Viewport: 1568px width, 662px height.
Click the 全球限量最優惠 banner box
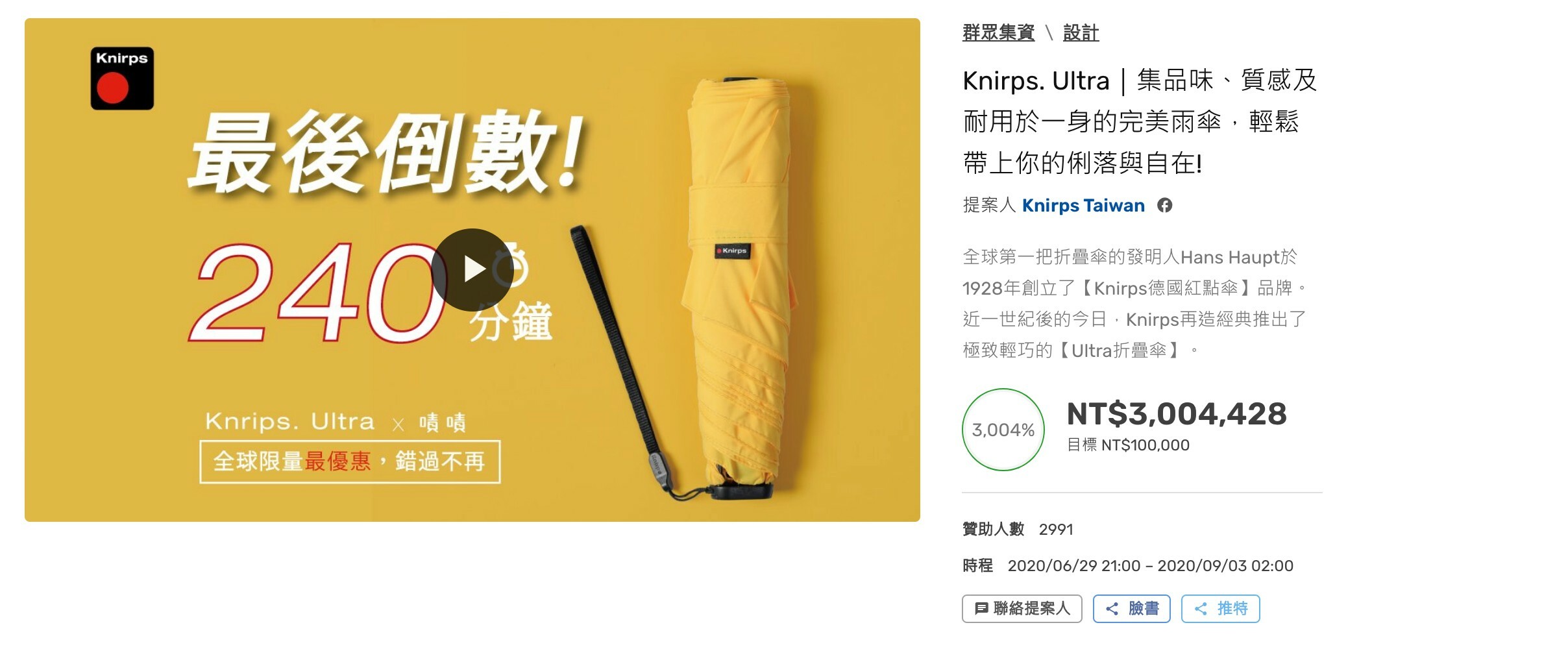[x=350, y=461]
